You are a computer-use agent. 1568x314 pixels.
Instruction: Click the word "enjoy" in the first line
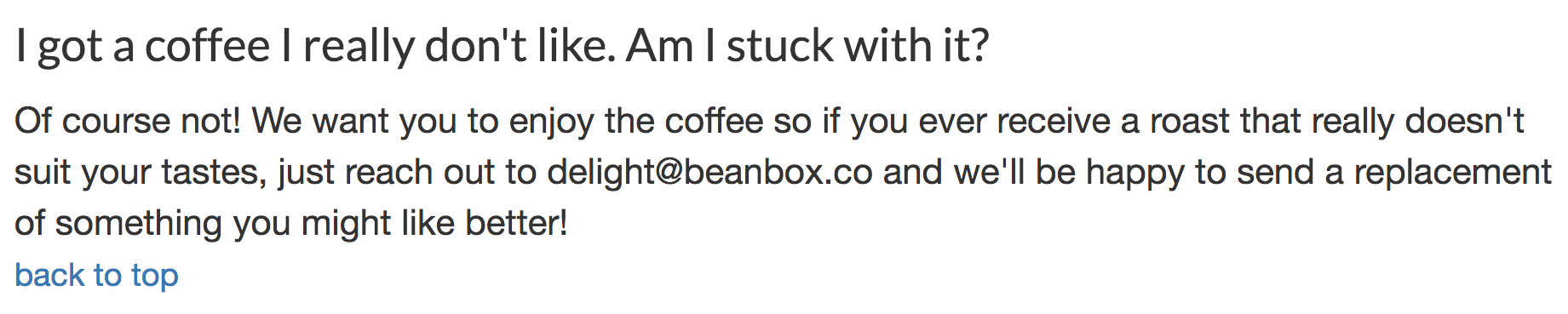pyautogui.click(x=551, y=122)
